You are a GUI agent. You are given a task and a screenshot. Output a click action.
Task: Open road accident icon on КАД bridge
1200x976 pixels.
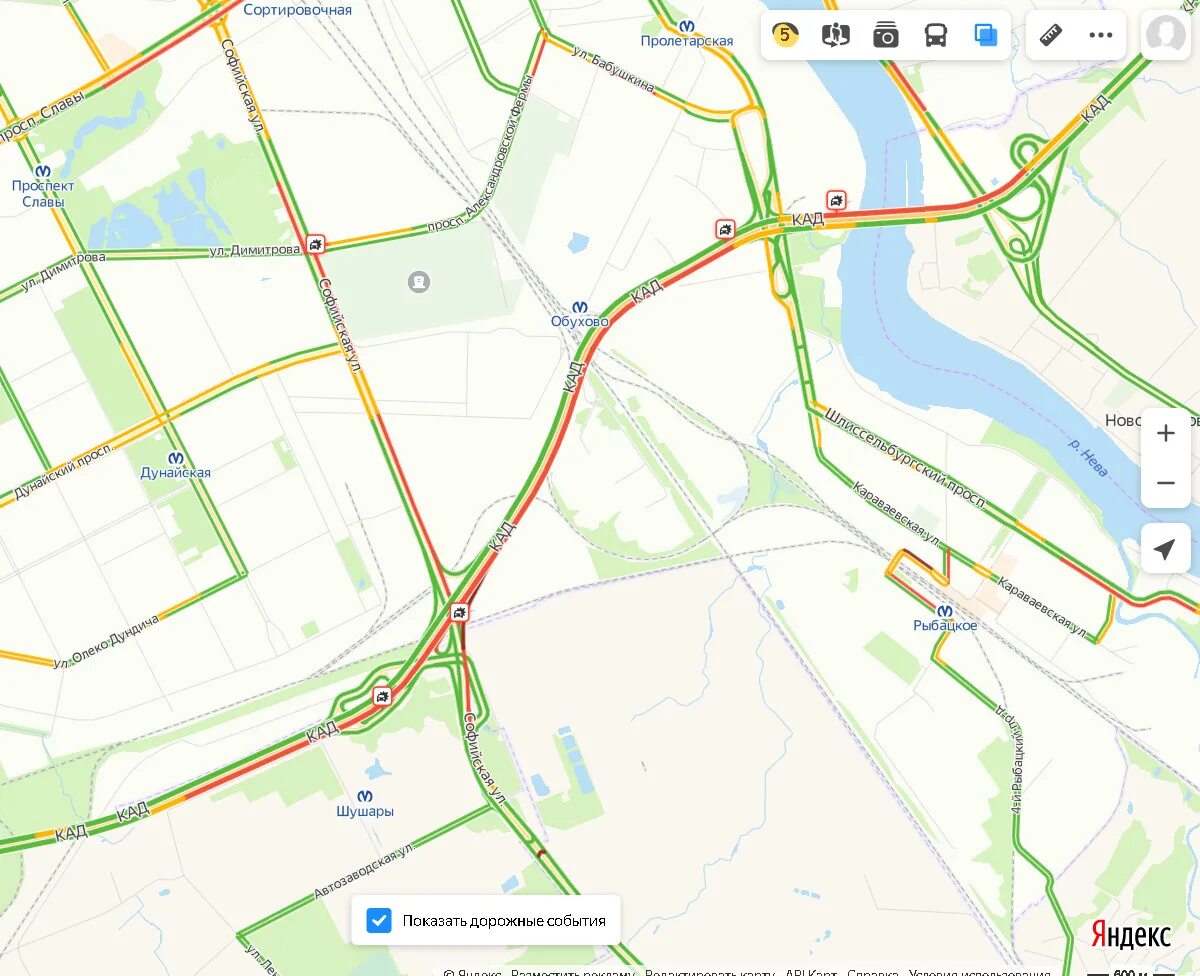click(x=836, y=199)
